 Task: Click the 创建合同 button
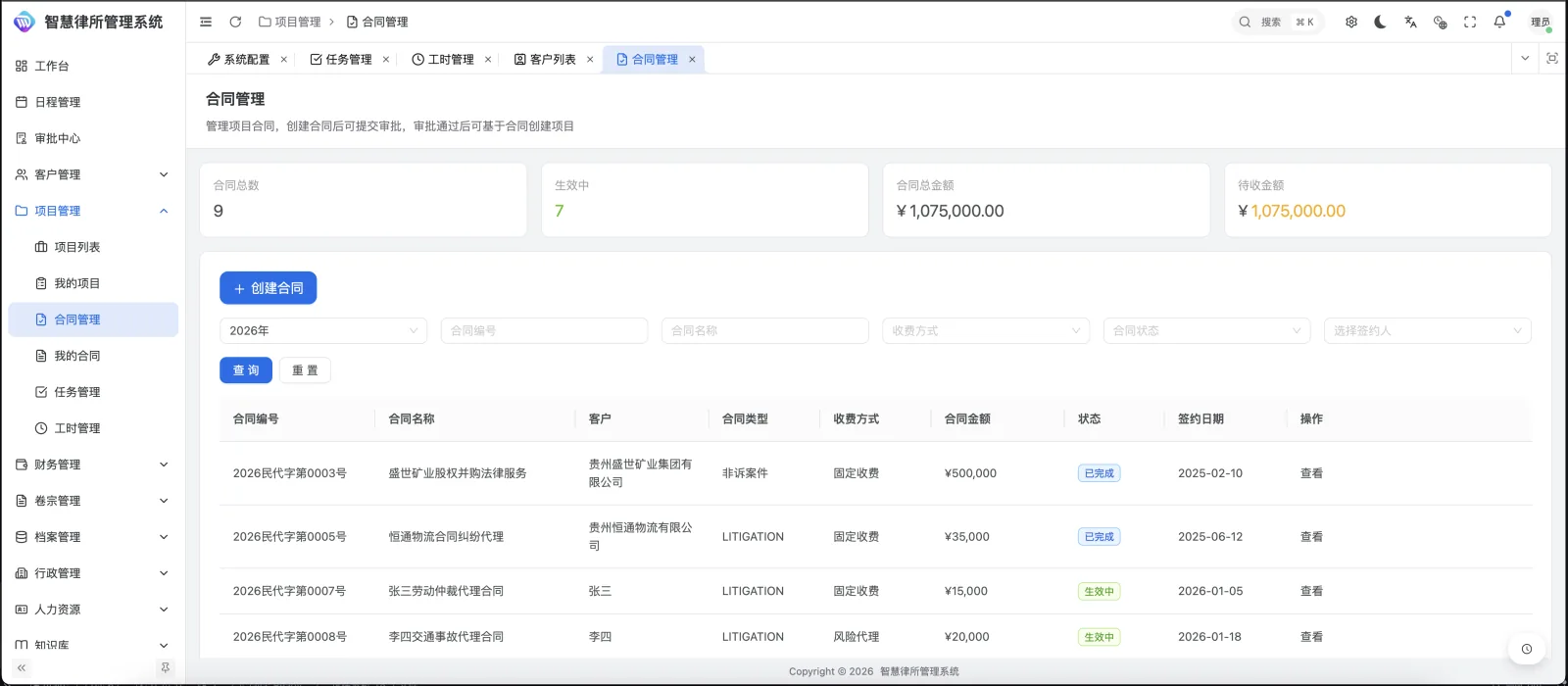269,288
